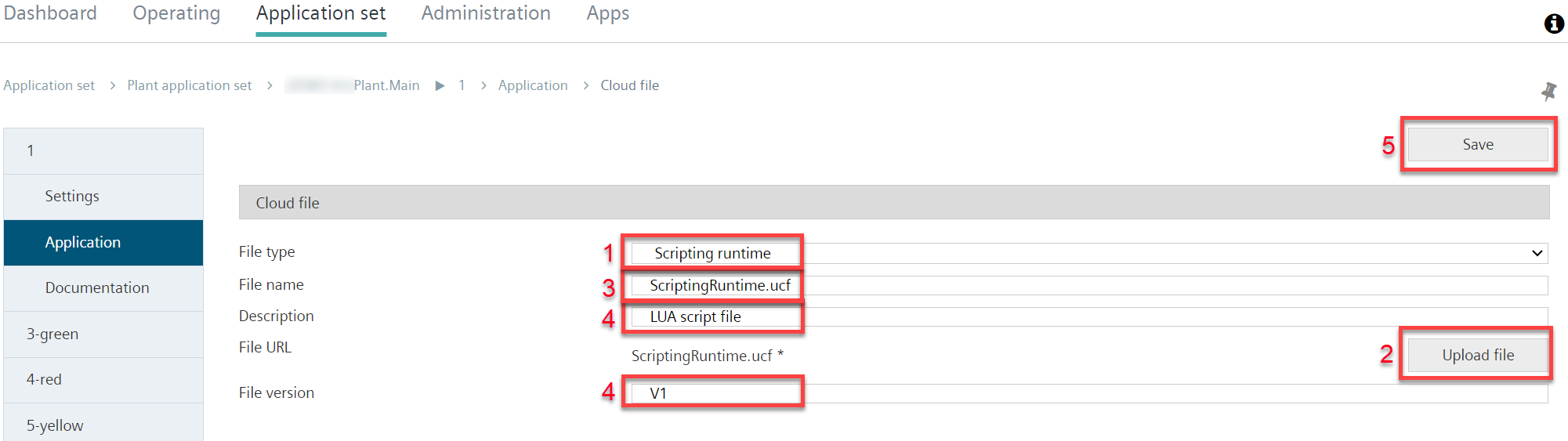
Task: Select the 3-green sidebar item
Action: tap(103, 334)
